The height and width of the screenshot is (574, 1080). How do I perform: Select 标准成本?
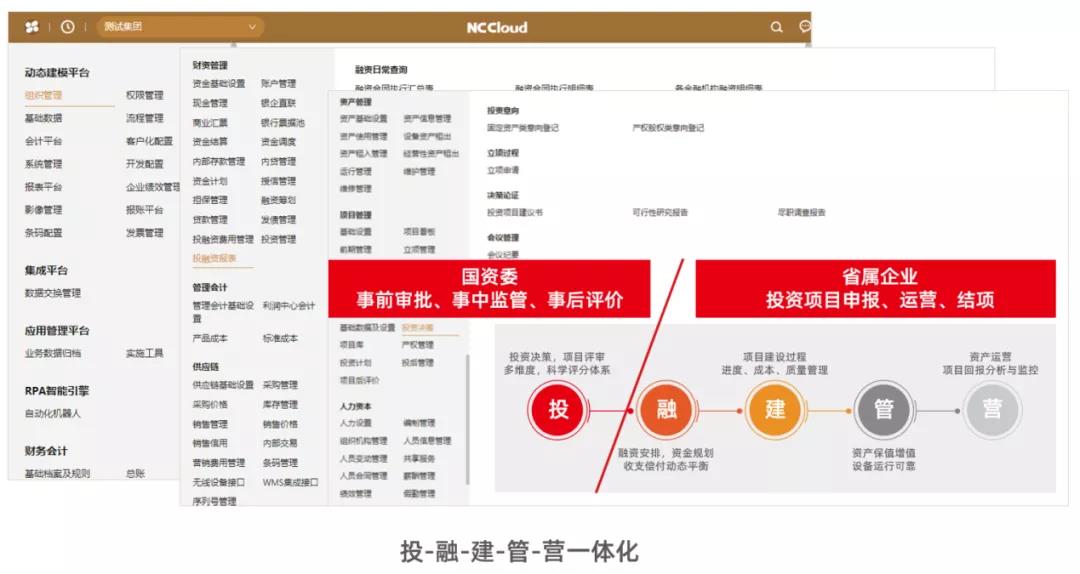(280, 338)
